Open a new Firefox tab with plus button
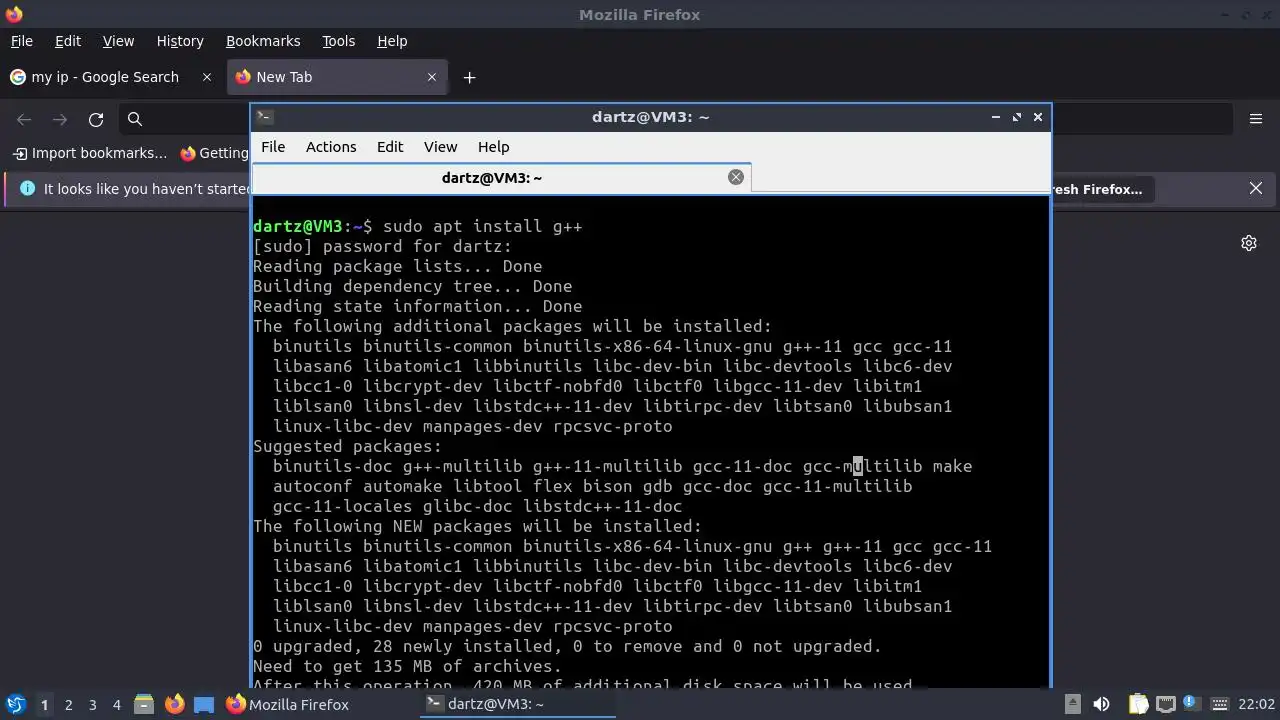The height and width of the screenshot is (720, 1280). coord(469,77)
